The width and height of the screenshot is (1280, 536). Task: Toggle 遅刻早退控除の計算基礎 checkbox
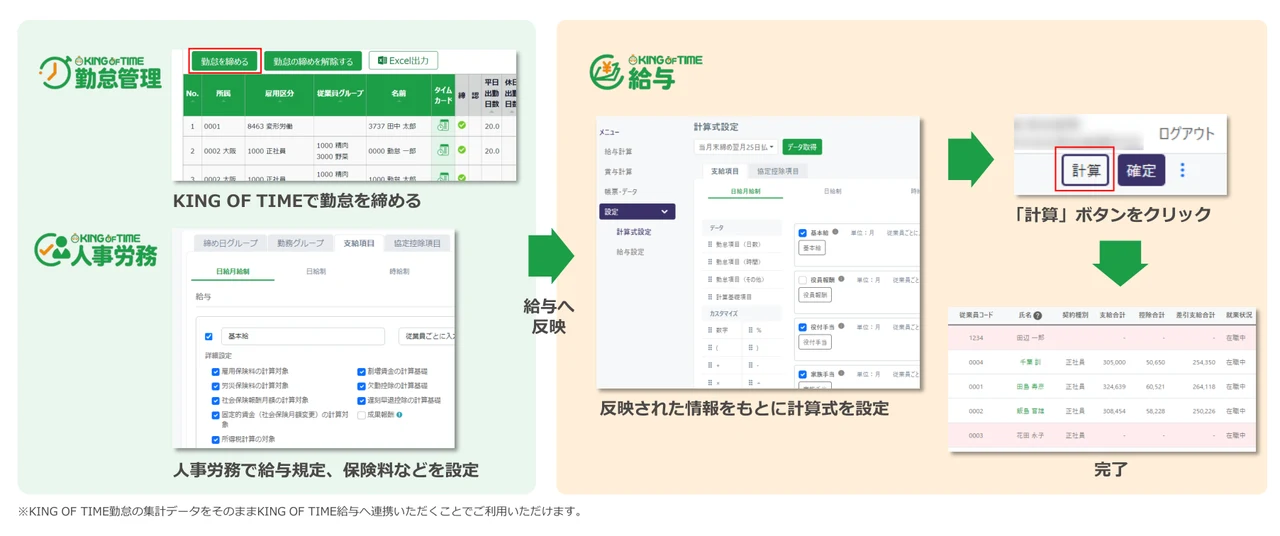(362, 400)
